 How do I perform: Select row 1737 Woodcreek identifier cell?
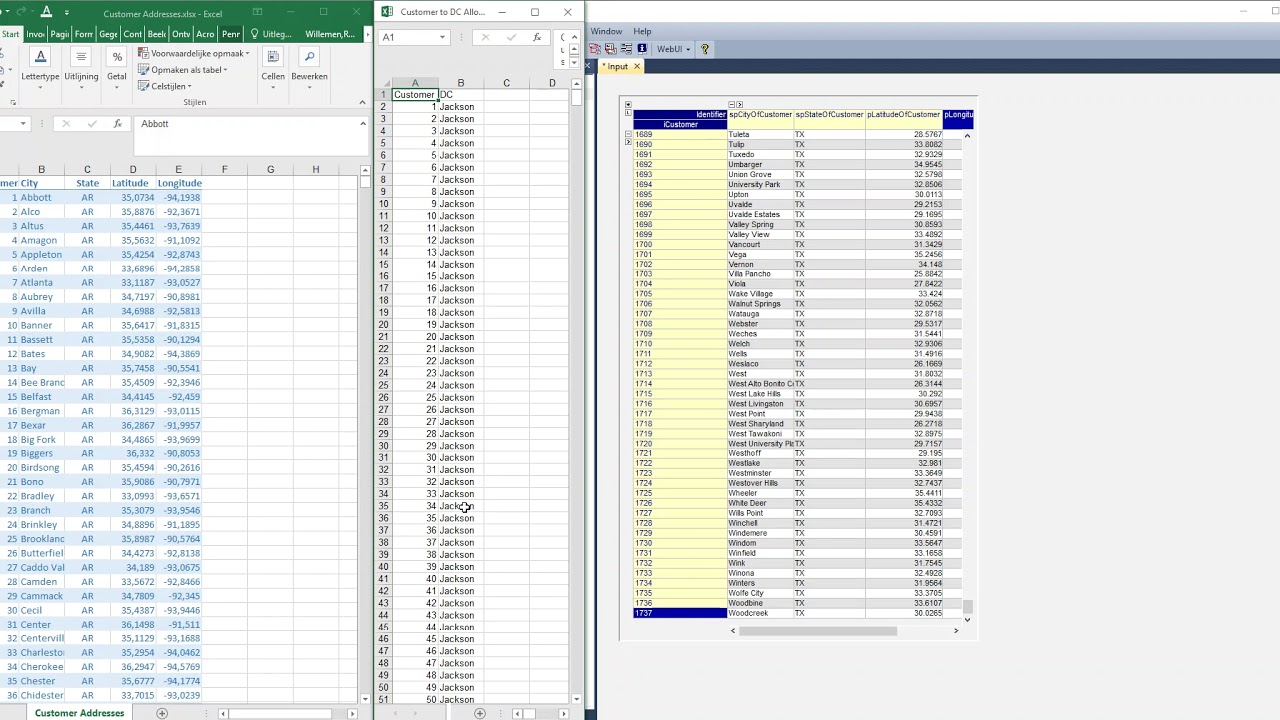click(680, 613)
